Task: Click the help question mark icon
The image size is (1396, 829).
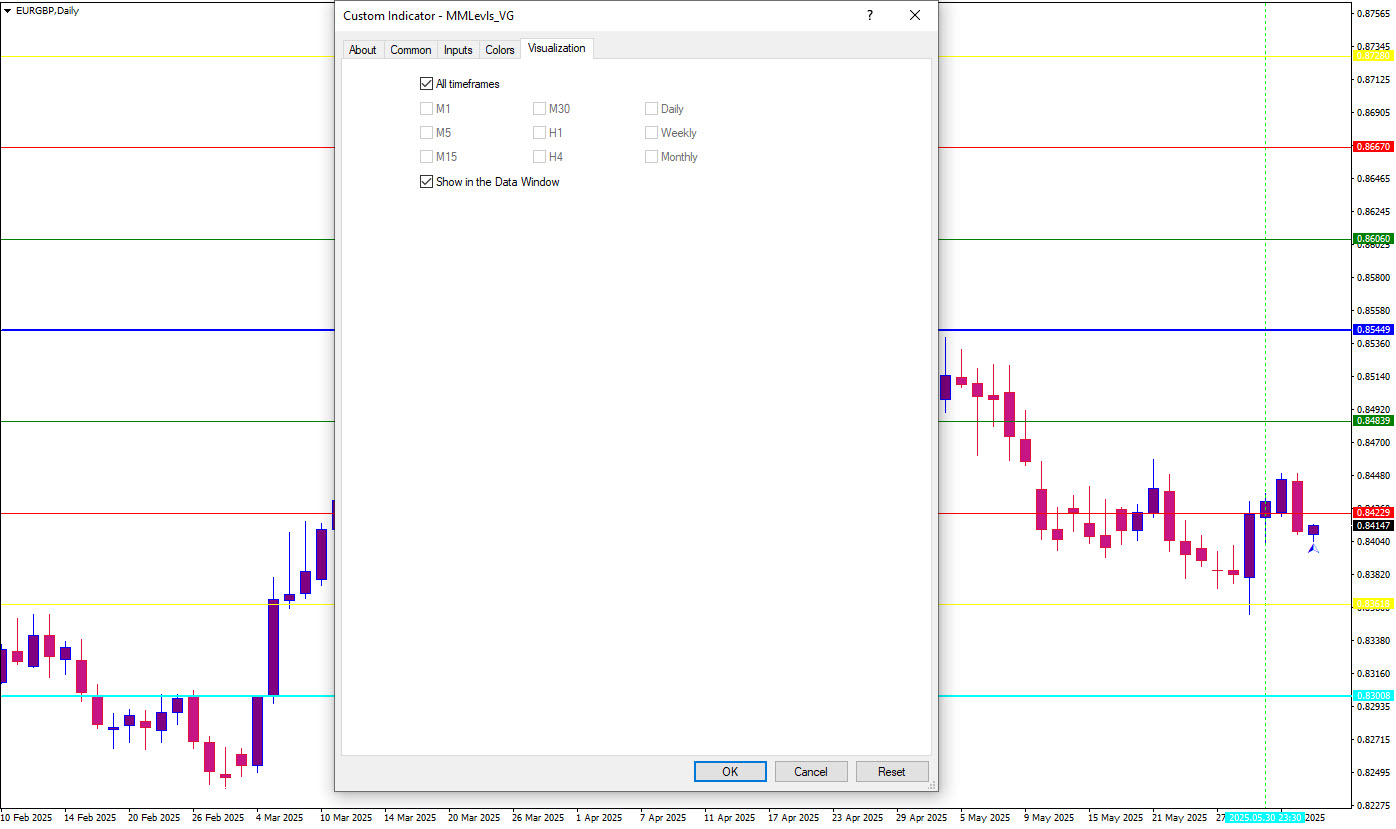Action: 869,15
